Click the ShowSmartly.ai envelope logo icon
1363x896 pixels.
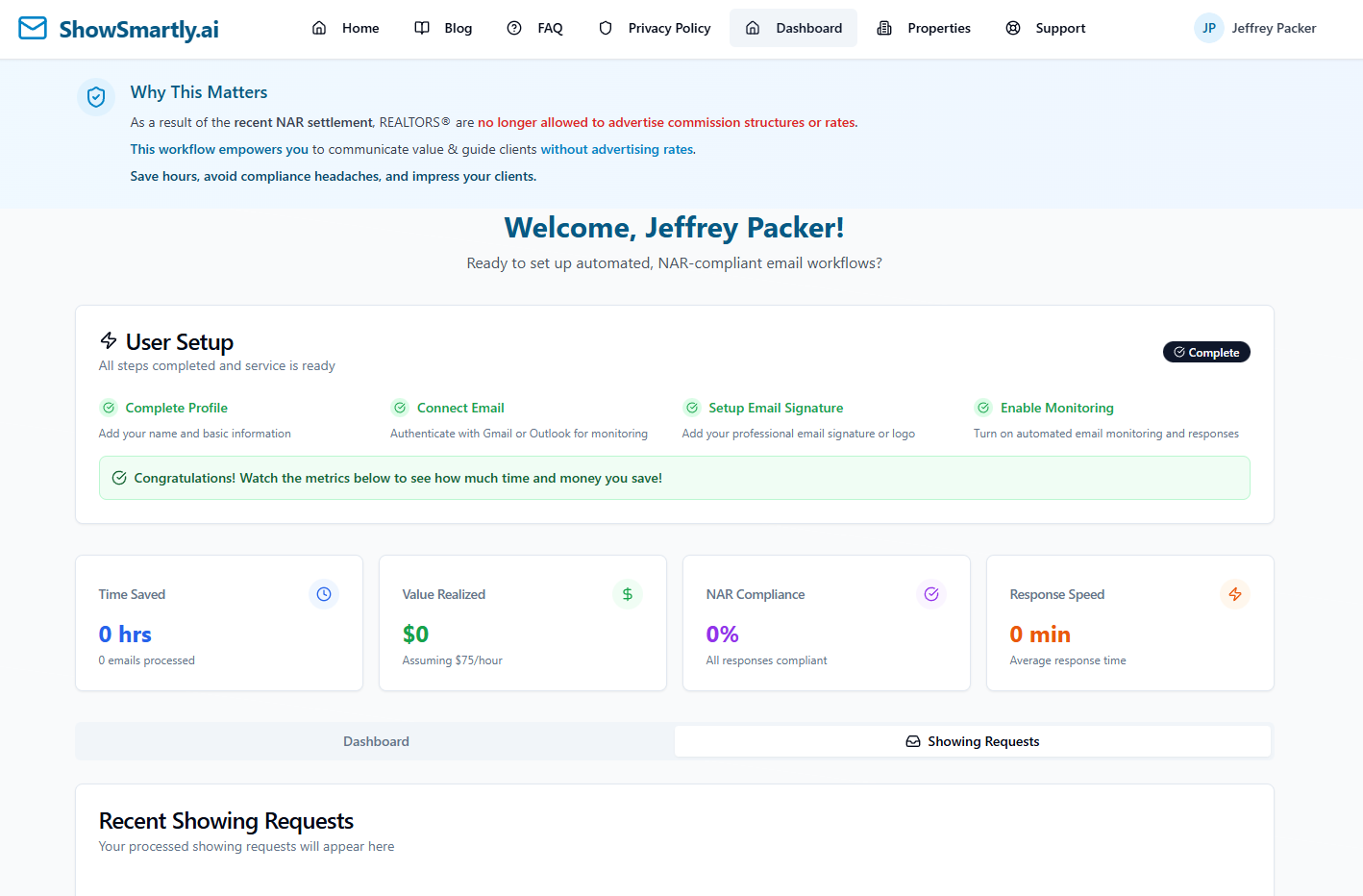33,28
